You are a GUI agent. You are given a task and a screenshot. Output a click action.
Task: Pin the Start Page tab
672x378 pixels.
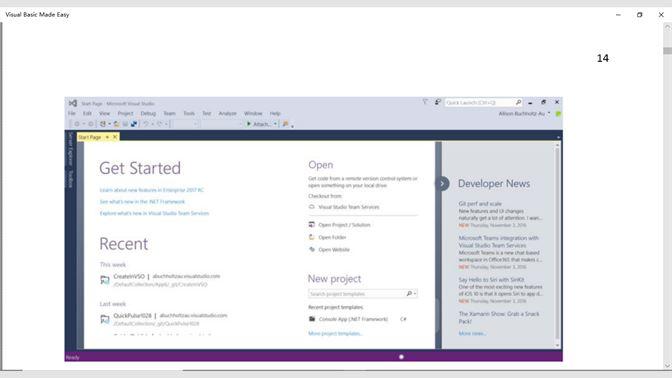point(107,137)
